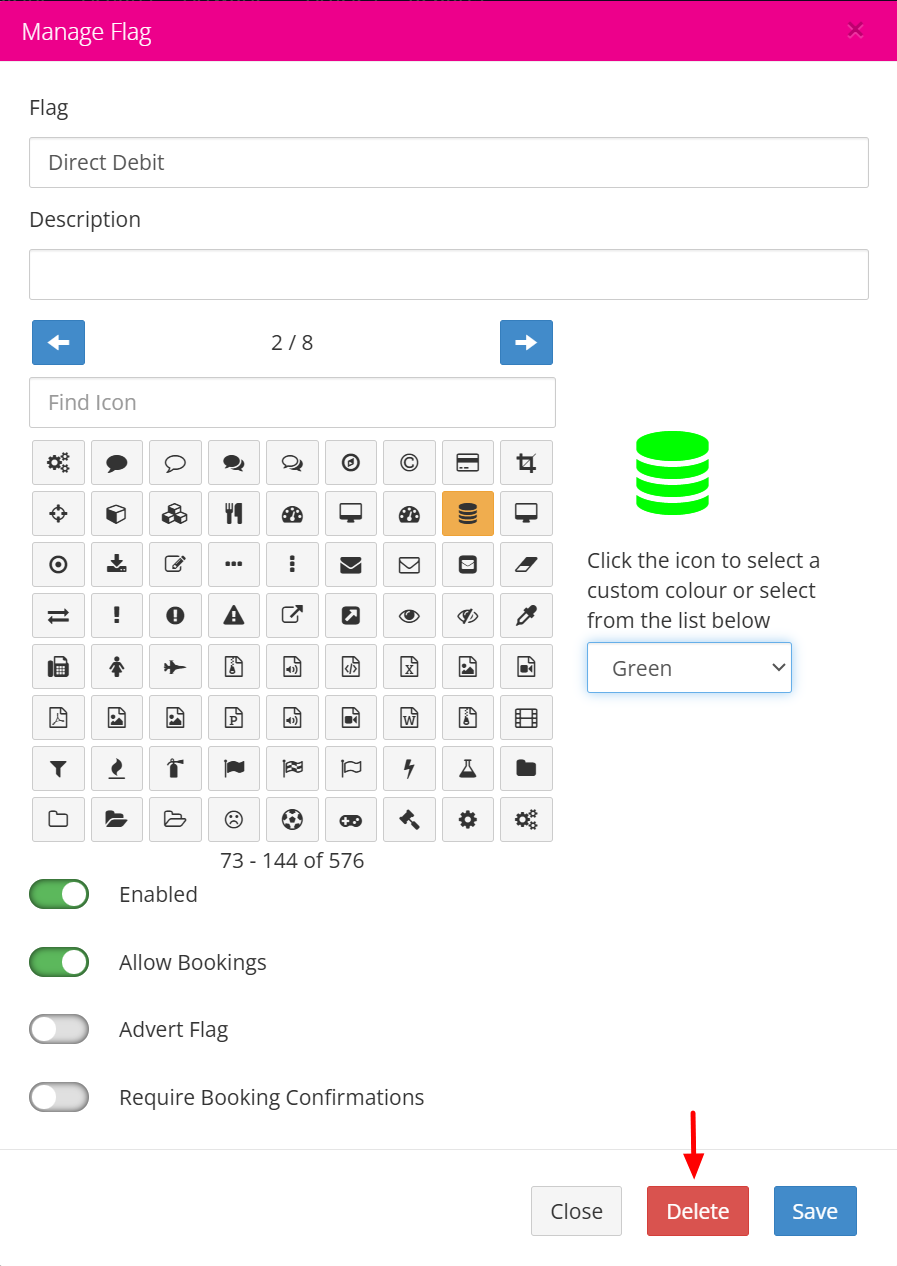This screenshot has height=1266, width=897.
Task: Turn off Allow Bookings switch
Action: pyautogui.click(x=59, y=962)
